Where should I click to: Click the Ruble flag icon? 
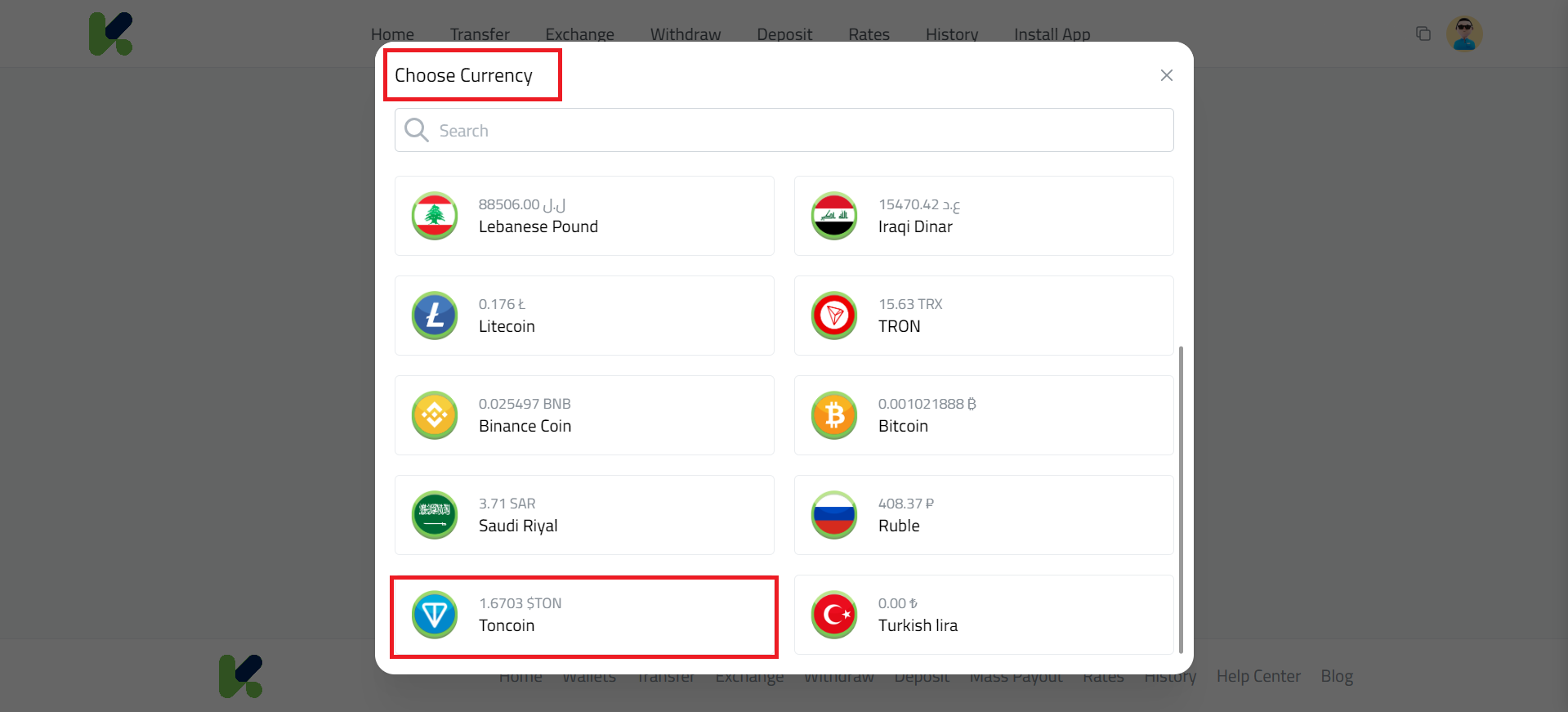(x=834, y=515)
